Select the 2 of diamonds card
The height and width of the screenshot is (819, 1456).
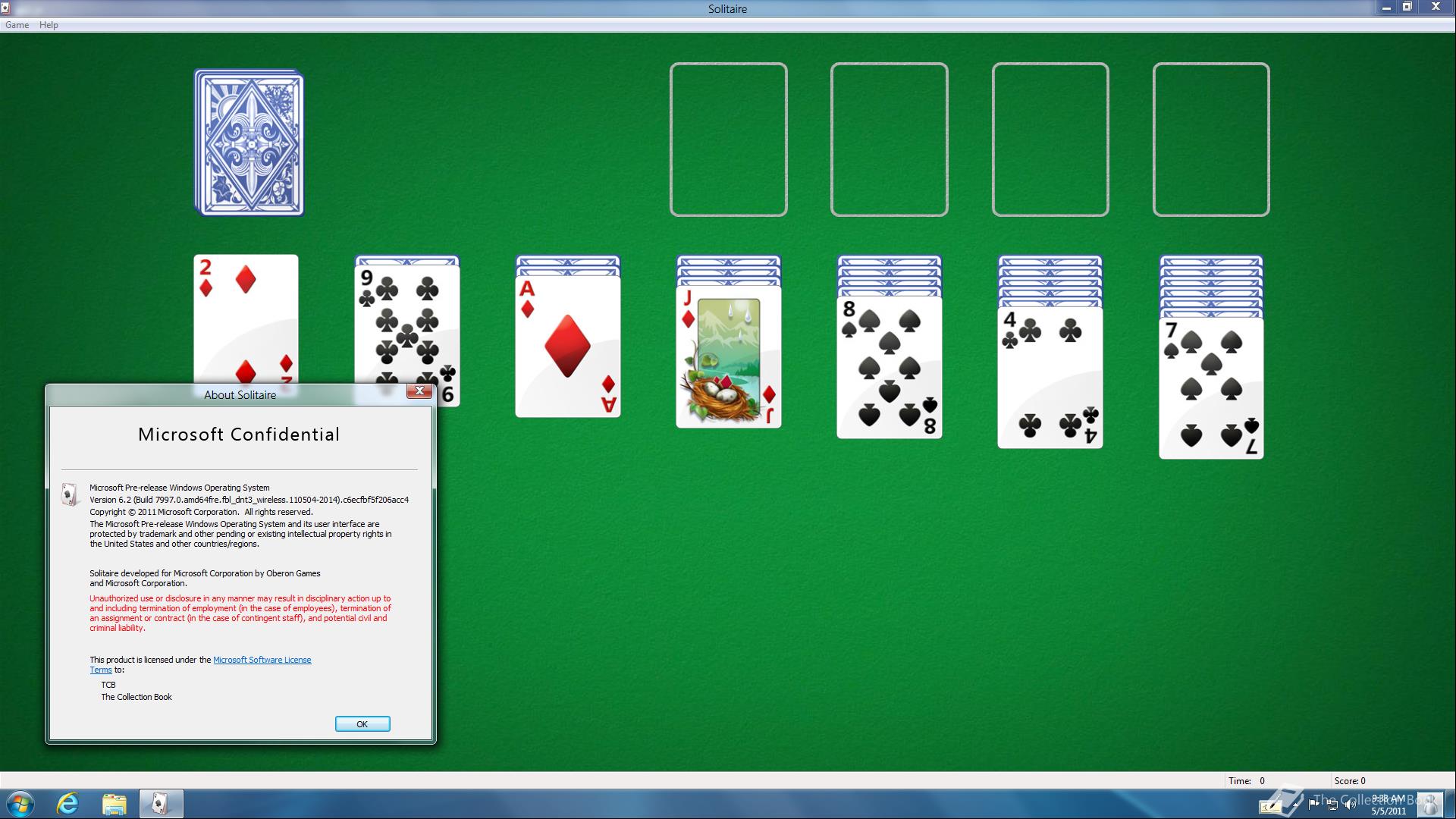pos(246,318)
